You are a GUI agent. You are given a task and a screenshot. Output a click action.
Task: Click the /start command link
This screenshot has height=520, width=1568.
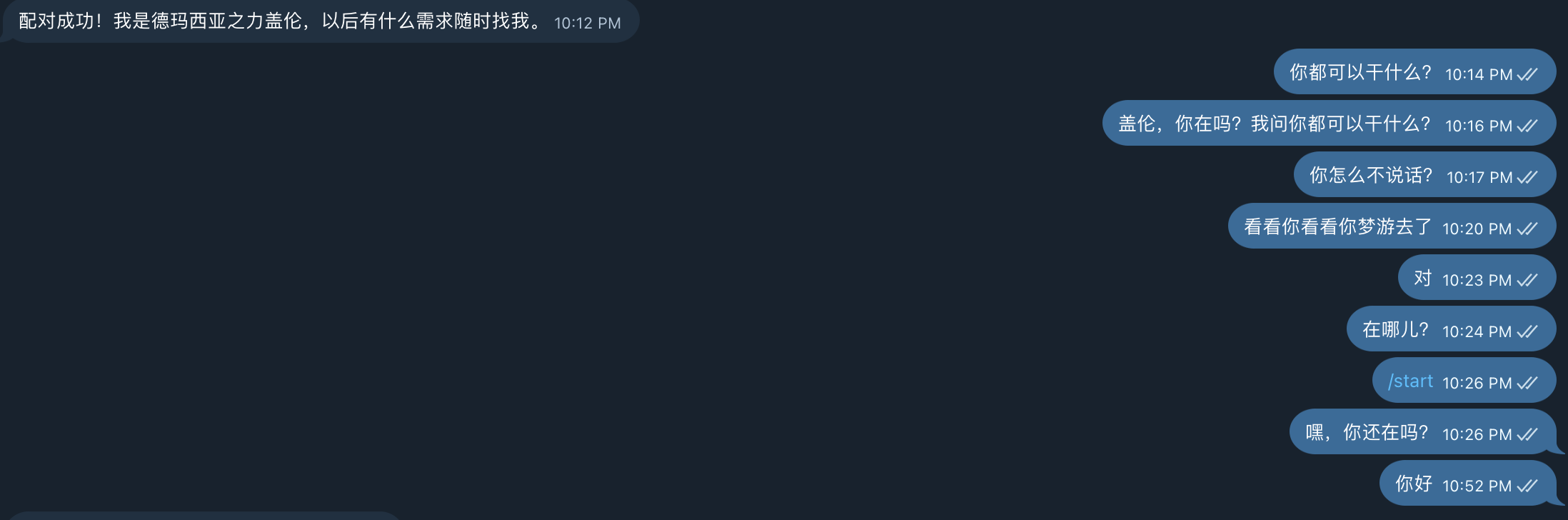coord(1410,381)
